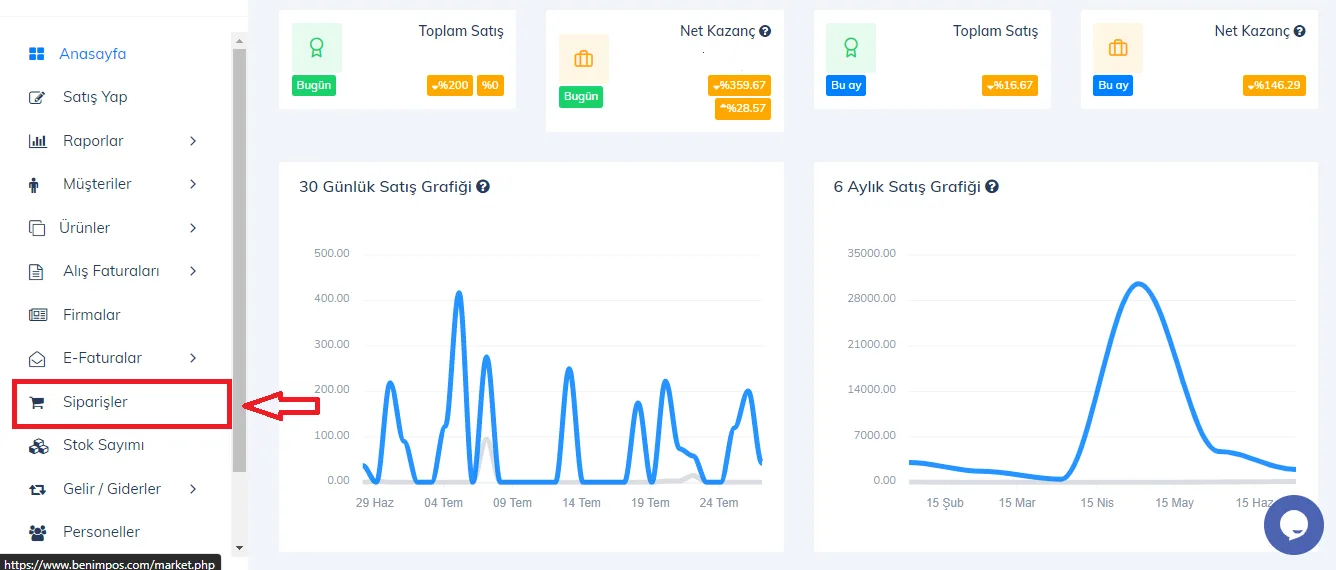The image size is (1336, 570).
Task: Click briefcase icon on Bugün Net Kazanç card
Action: click(x=584, y=59)
